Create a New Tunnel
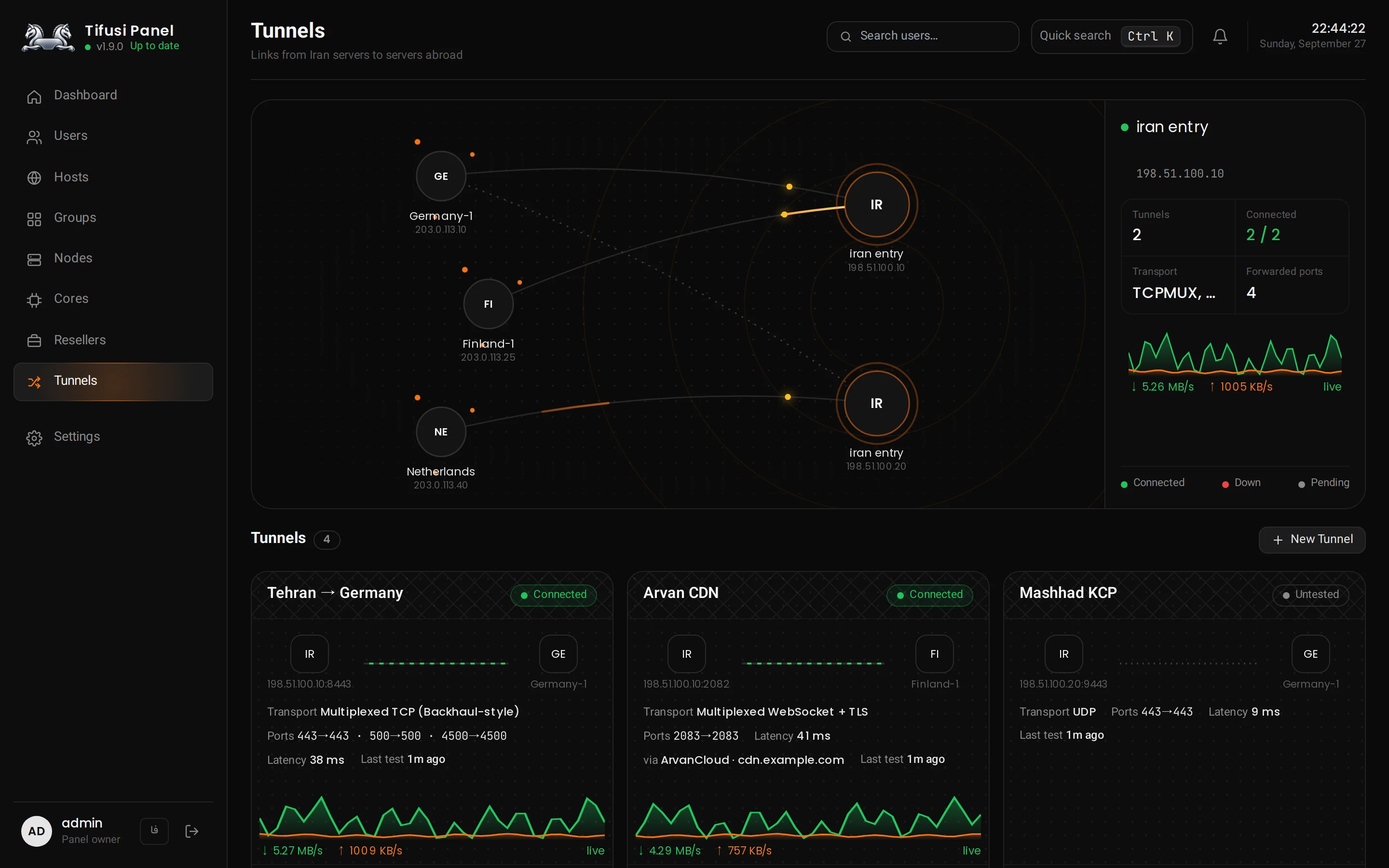 click(x=1311, y=540)
